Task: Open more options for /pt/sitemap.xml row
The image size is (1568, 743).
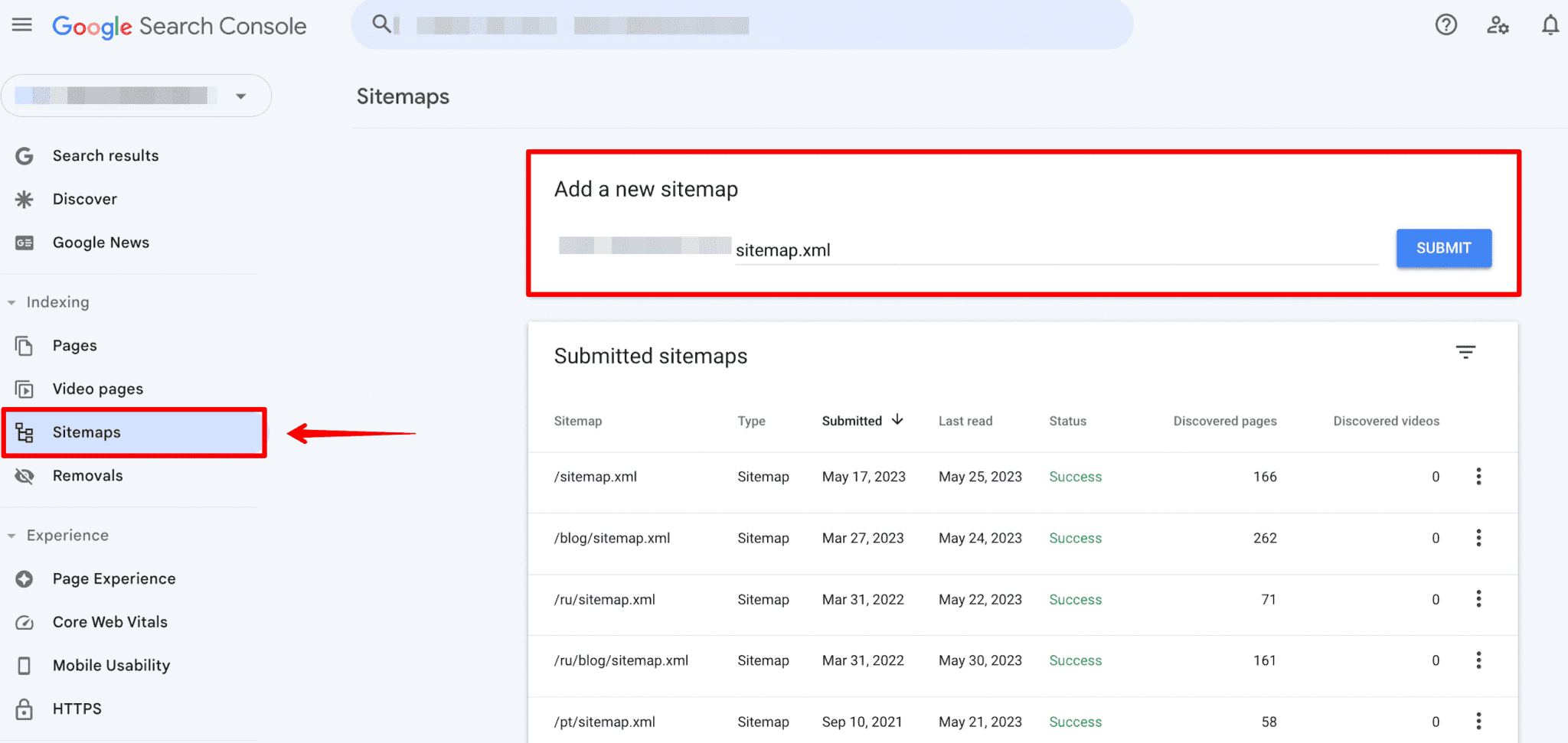Action: pos(1478,722)
